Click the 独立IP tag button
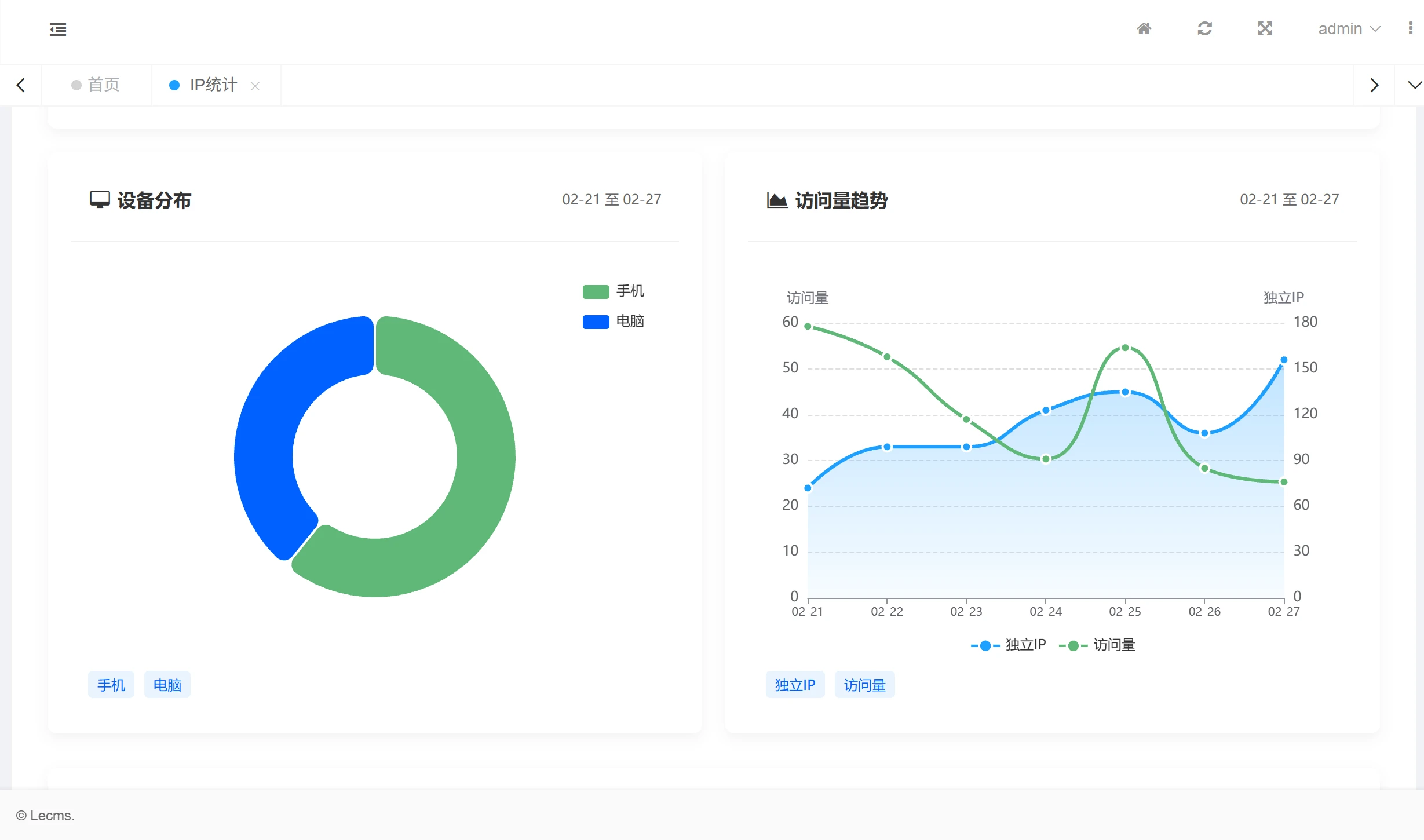Viewport: 1424px width, 840px height. (795, 685)
